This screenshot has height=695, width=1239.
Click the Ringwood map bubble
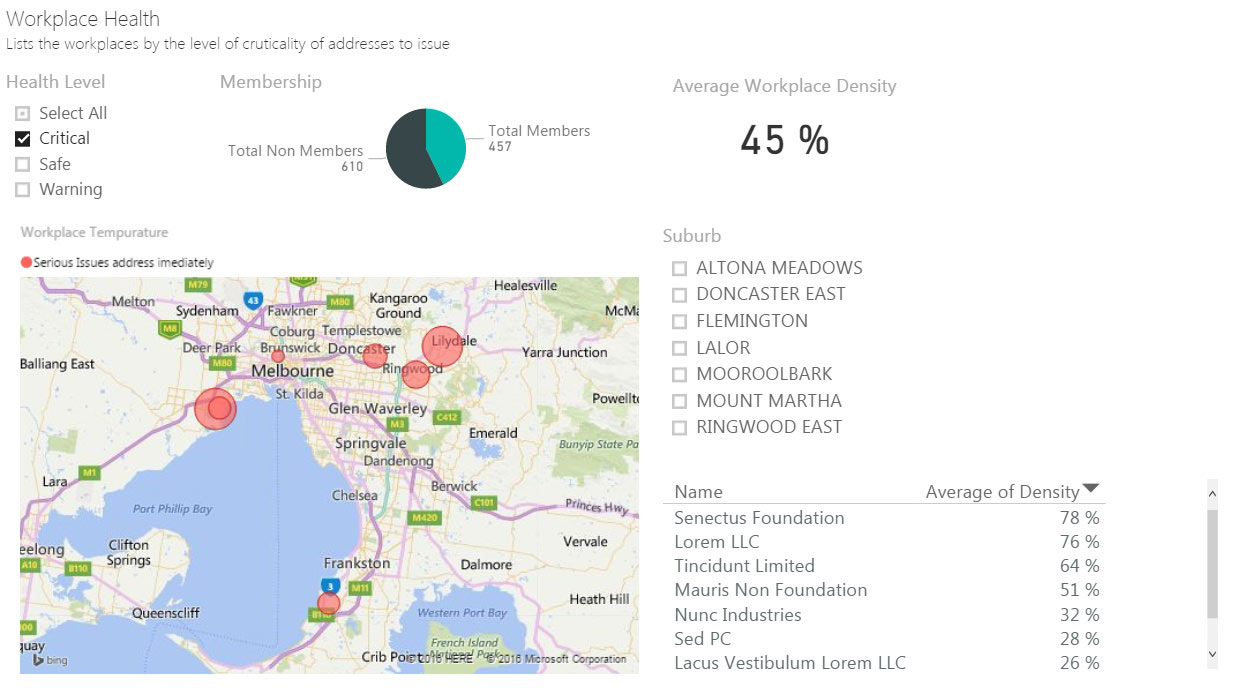coord(416,374)
